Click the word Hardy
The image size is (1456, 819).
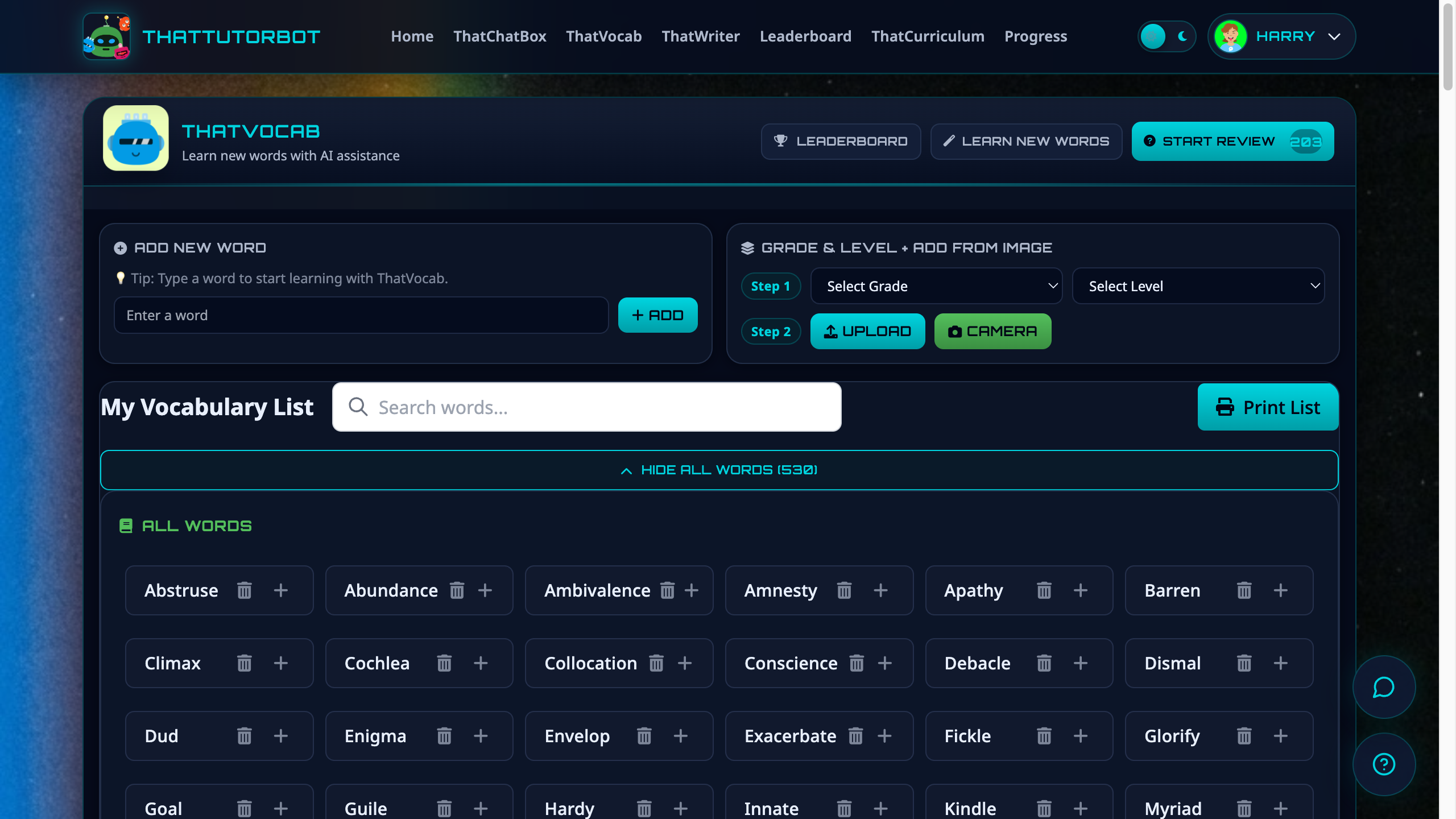coord(569,808)
